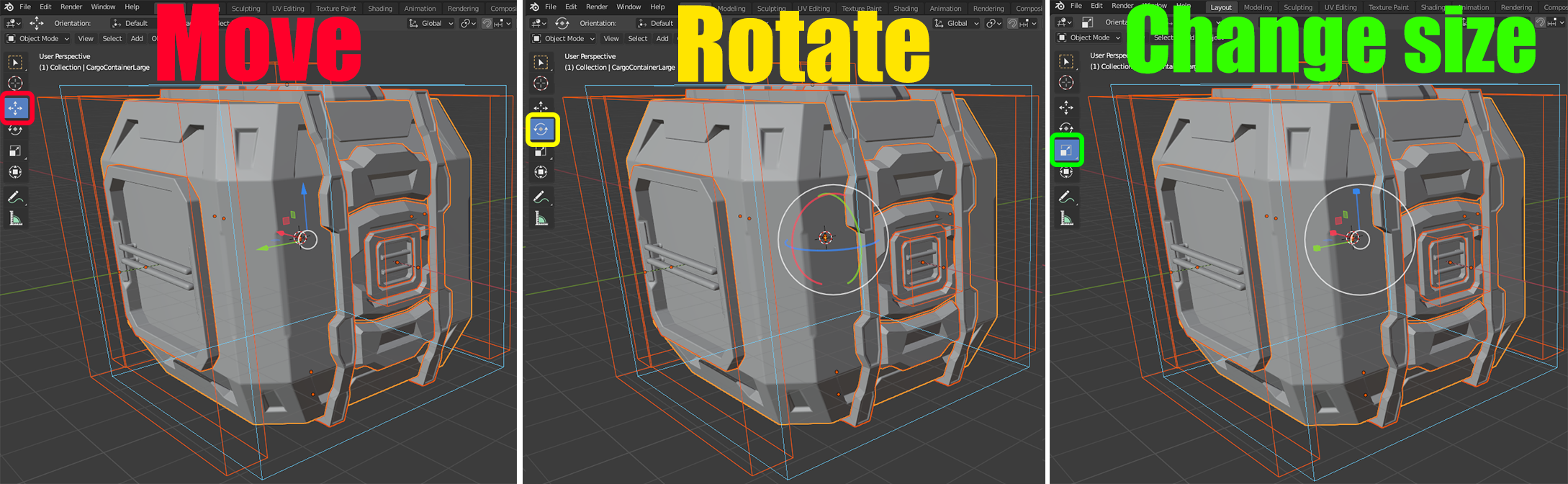Switch to Sculpting tab in Move screenshot
The height and width of the screenshot is (484, 1568).
point(246,9)
